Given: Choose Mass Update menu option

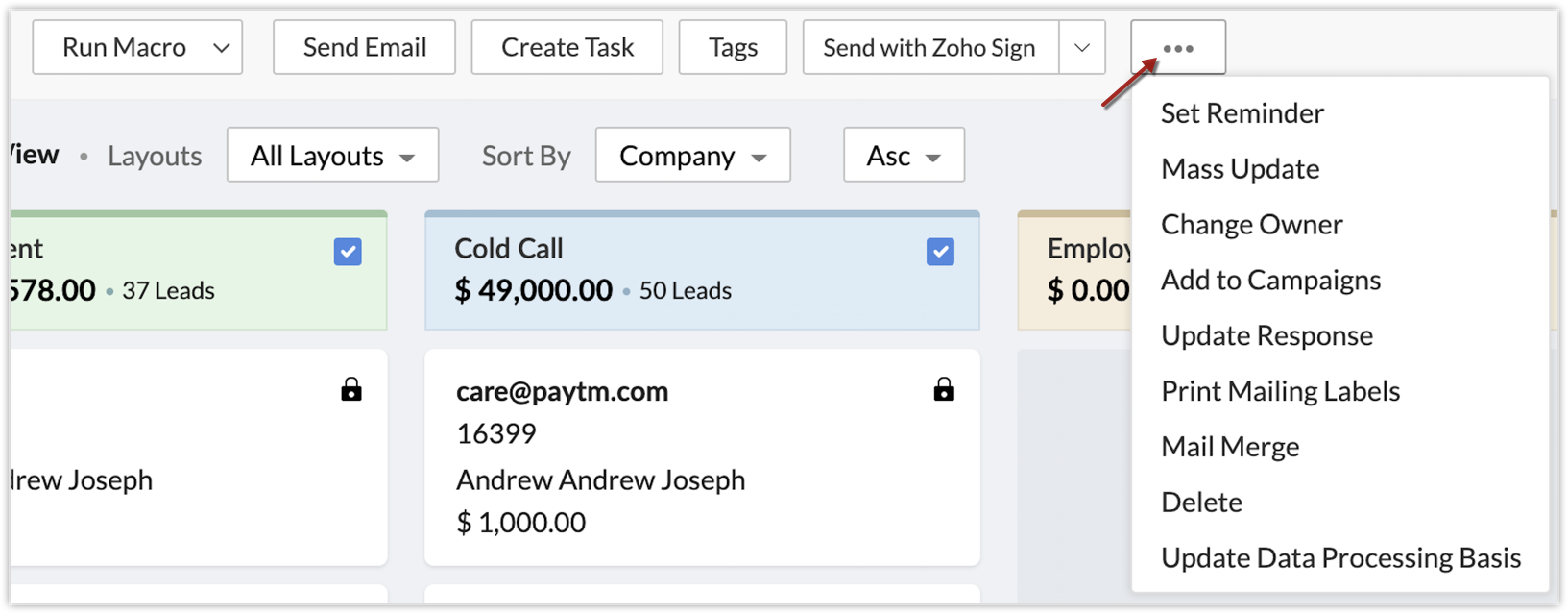Looking at the screenshot, I should click(1241, 169).
